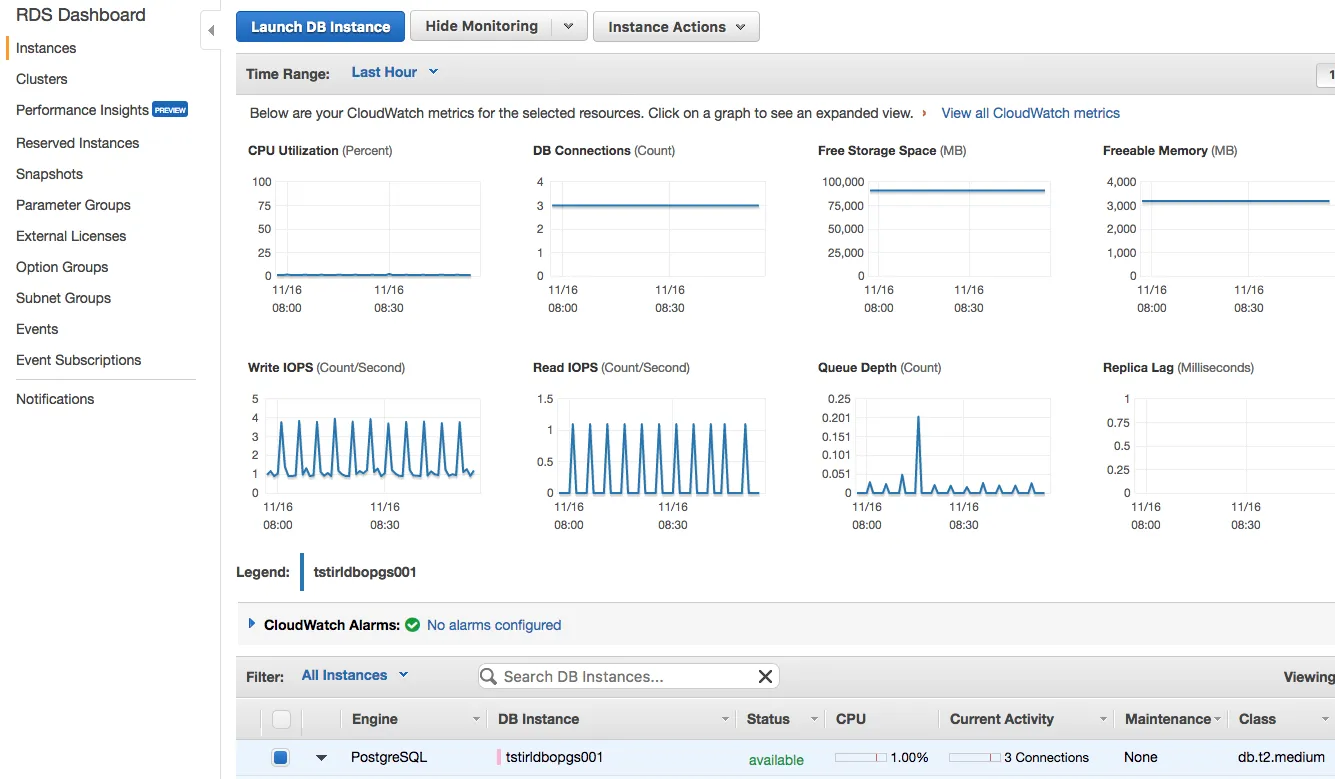Go to Snapshots in the sidebar
1335x779 pixels.
coord(49,174)
